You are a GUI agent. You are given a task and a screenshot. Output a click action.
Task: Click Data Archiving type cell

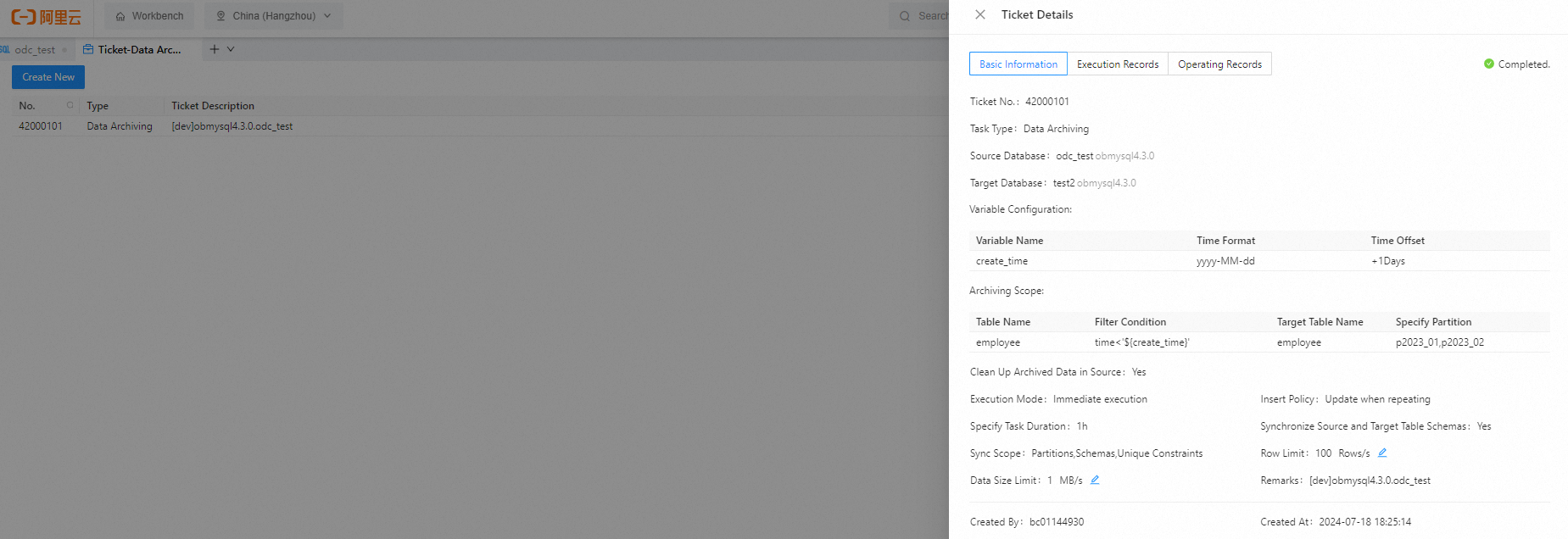120,126
